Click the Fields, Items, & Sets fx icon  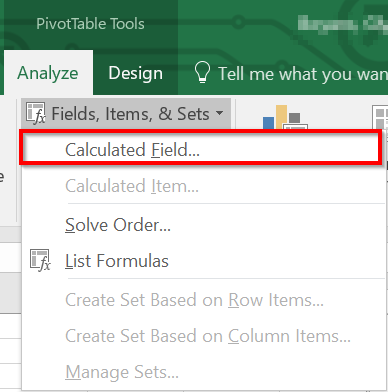[36, 113]
